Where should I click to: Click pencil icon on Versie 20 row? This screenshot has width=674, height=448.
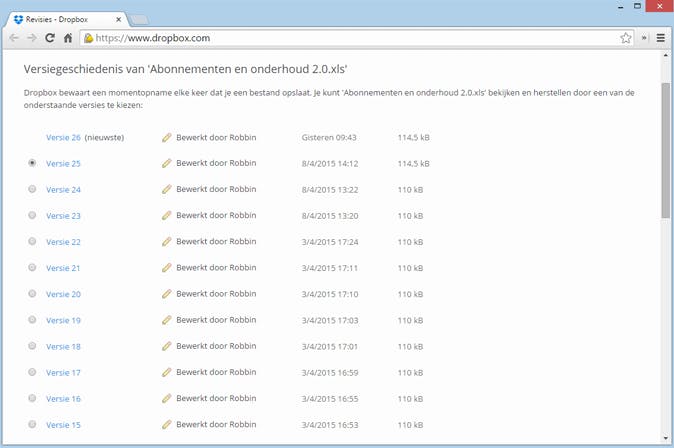coord(167,294)
